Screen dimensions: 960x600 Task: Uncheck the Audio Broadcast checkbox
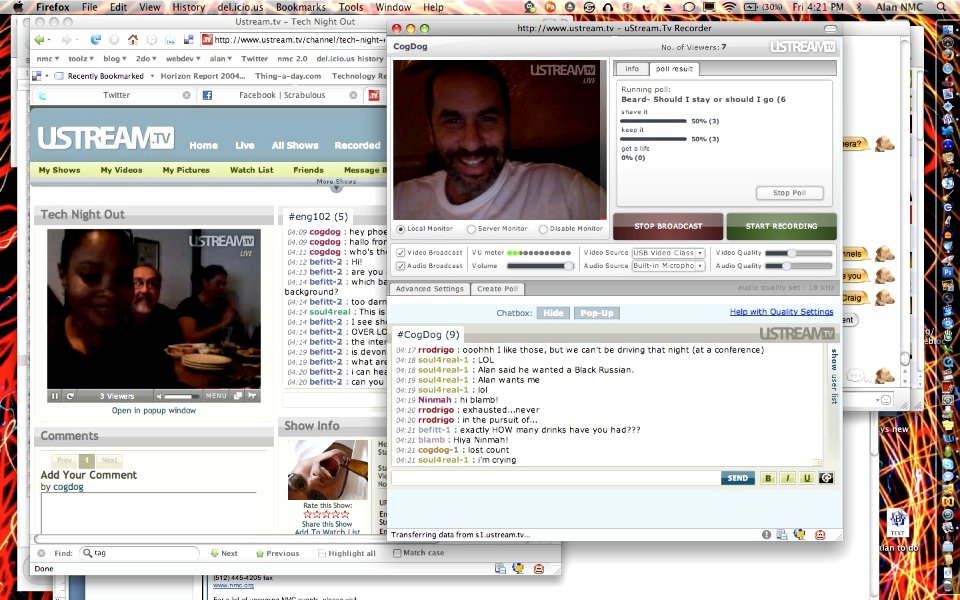click(x=401, y=266)
